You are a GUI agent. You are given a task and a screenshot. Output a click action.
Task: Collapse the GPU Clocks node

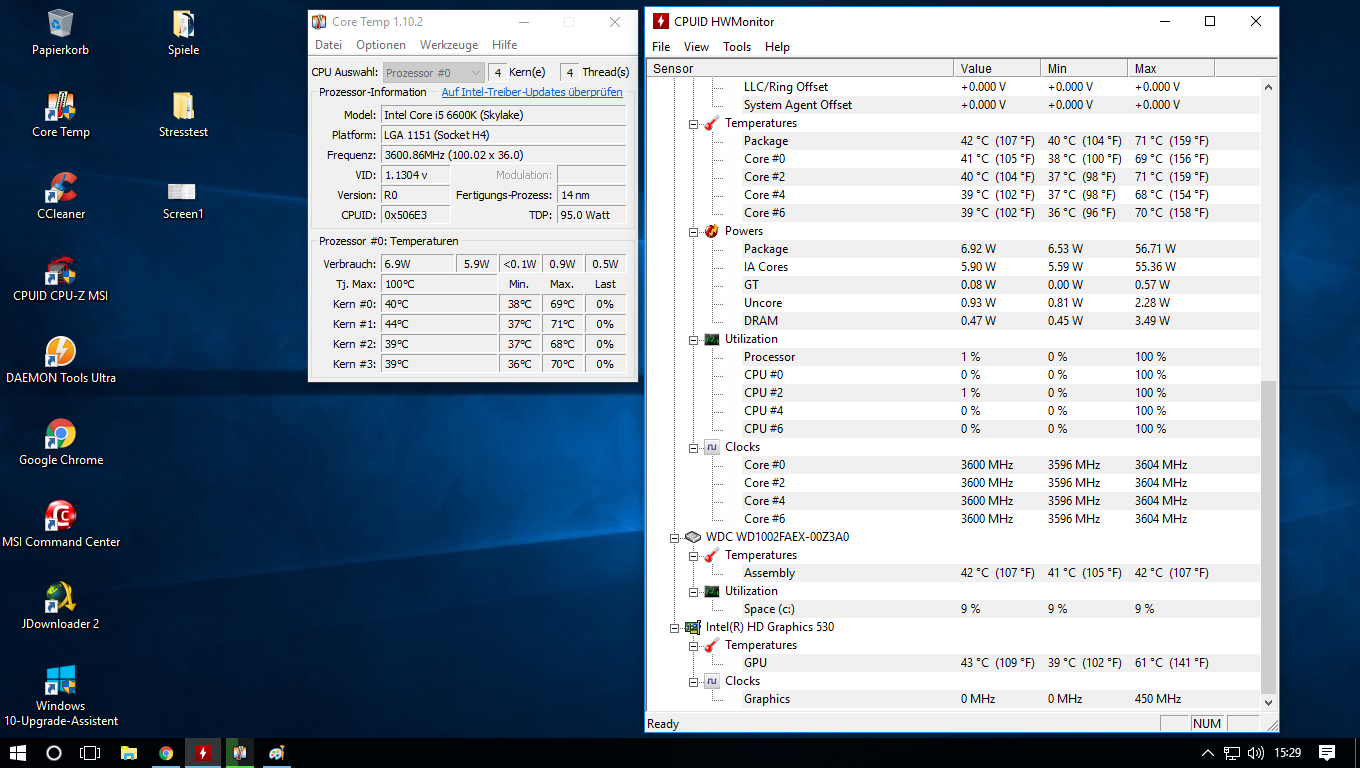pos(694,681)
